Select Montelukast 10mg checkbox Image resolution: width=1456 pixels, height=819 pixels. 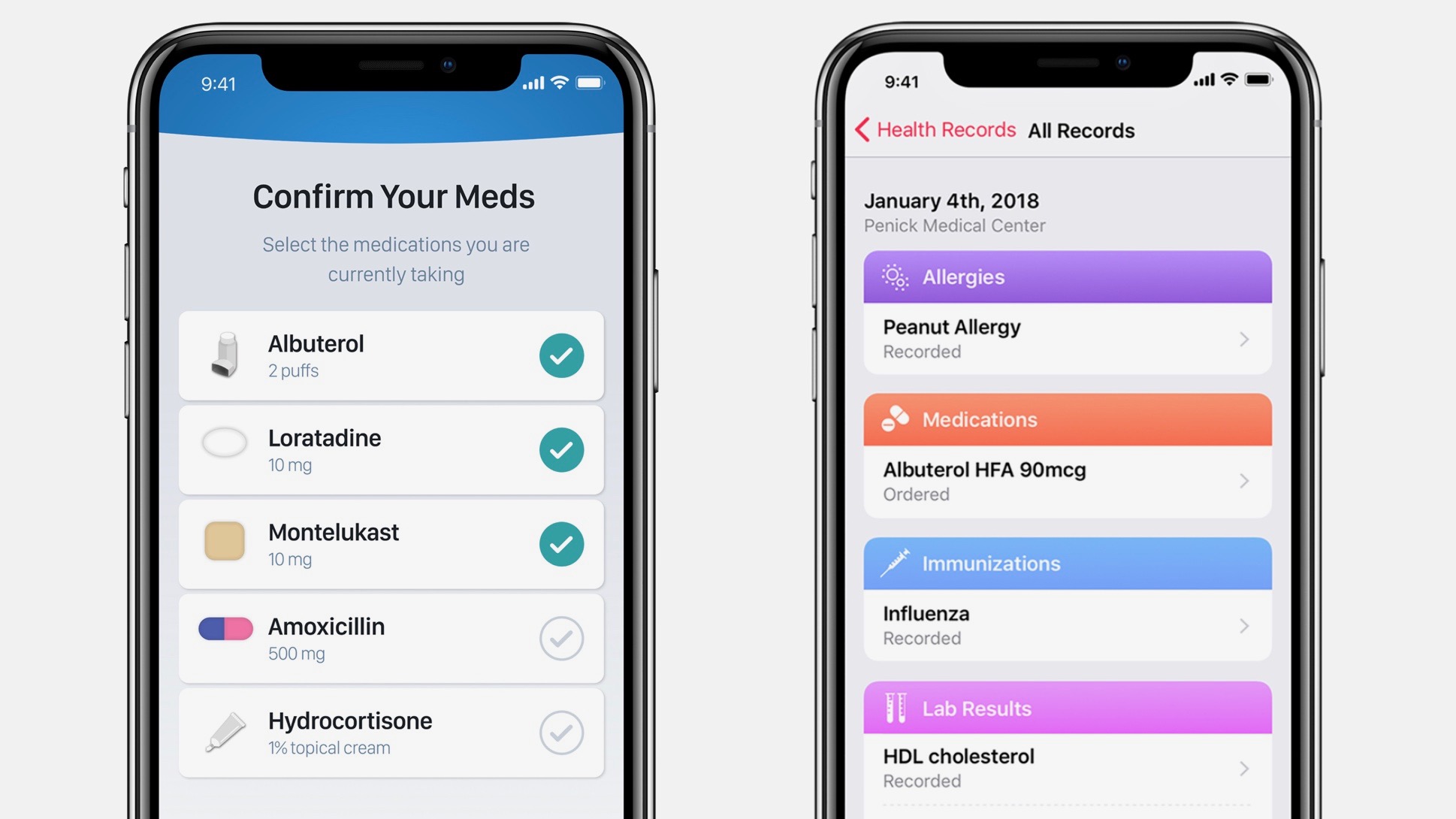click(561, 544)
